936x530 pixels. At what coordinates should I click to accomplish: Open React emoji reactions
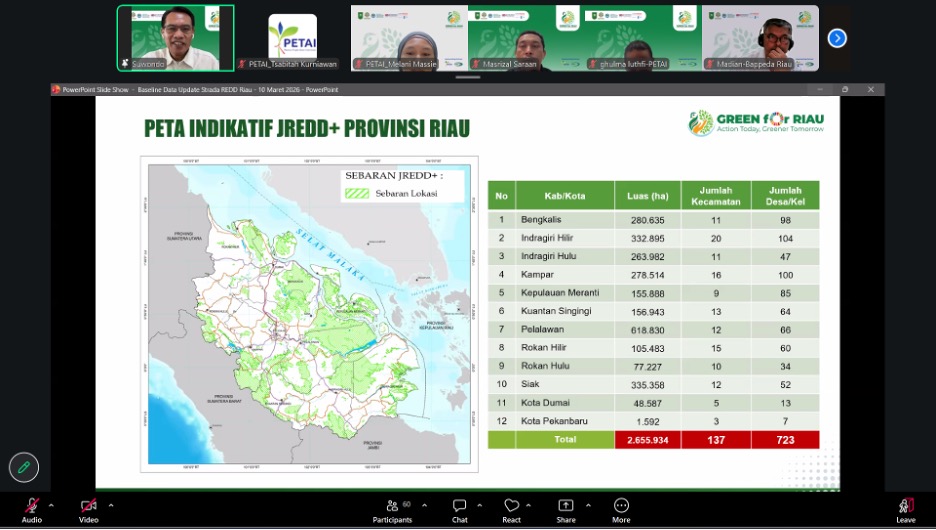pyautogui.click(x=512, y=506)
